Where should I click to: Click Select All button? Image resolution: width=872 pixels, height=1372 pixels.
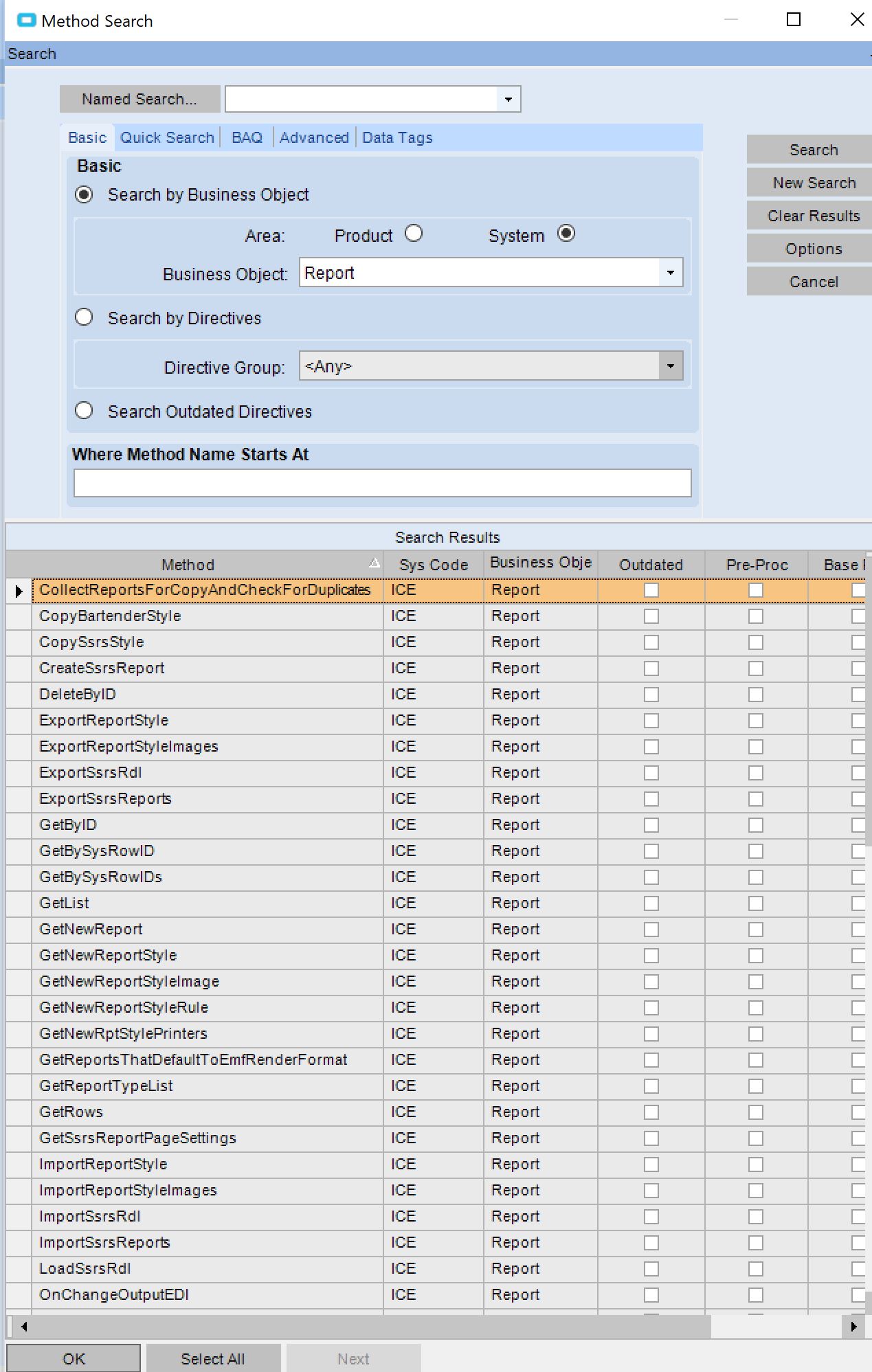pyautogui.click(x=213, y=1358)
